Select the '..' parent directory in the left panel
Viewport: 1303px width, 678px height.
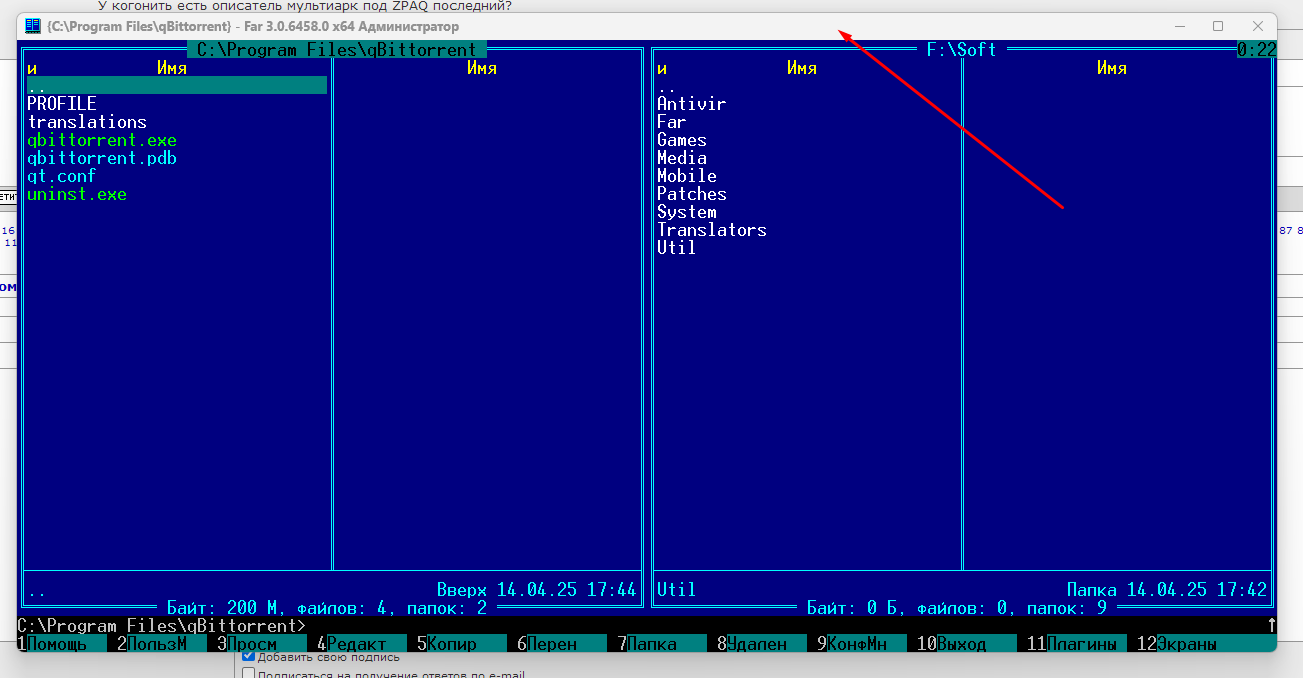[x=37, y=86]
